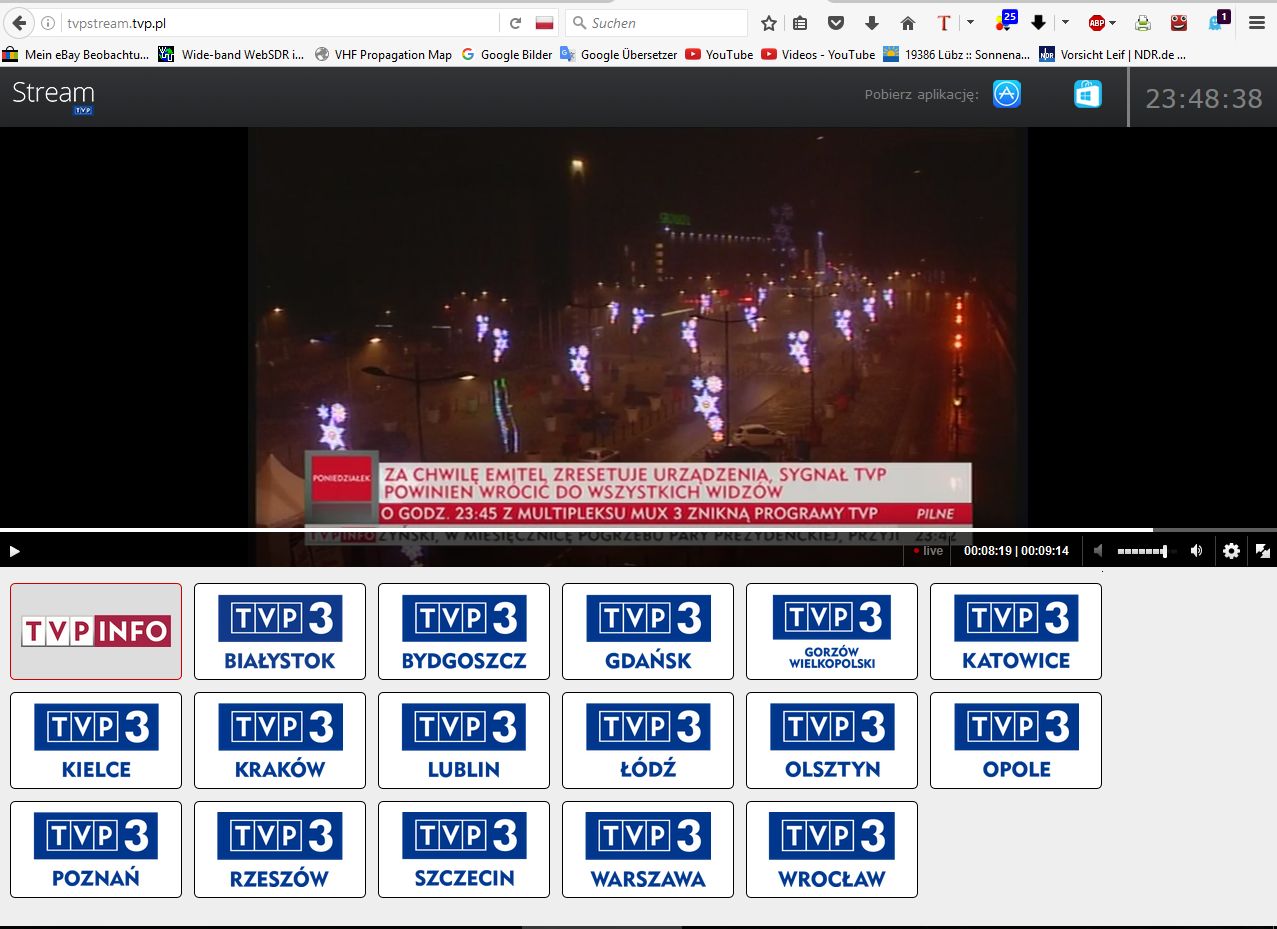
Task: Save page to Pocket icon
Action: point(836,23)
